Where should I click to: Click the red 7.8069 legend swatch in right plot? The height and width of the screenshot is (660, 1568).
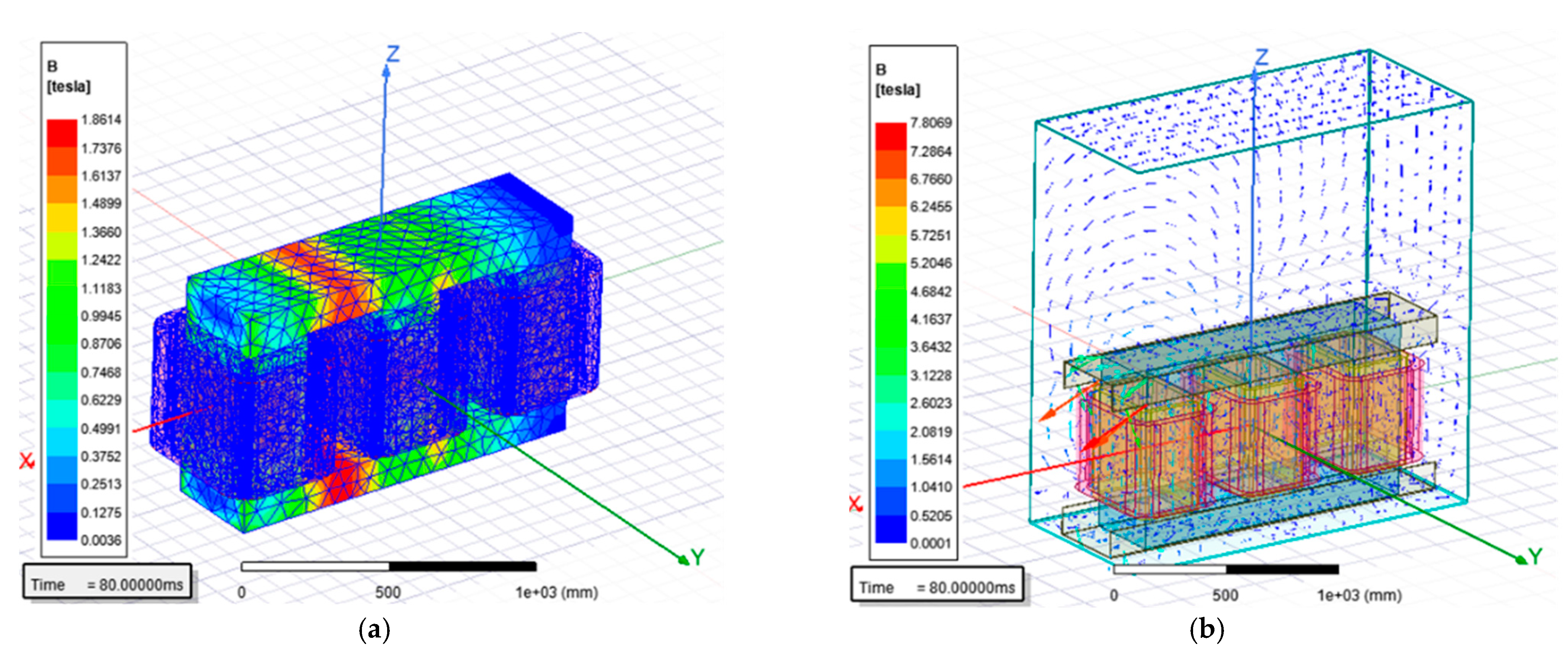[x=891, y=136]
